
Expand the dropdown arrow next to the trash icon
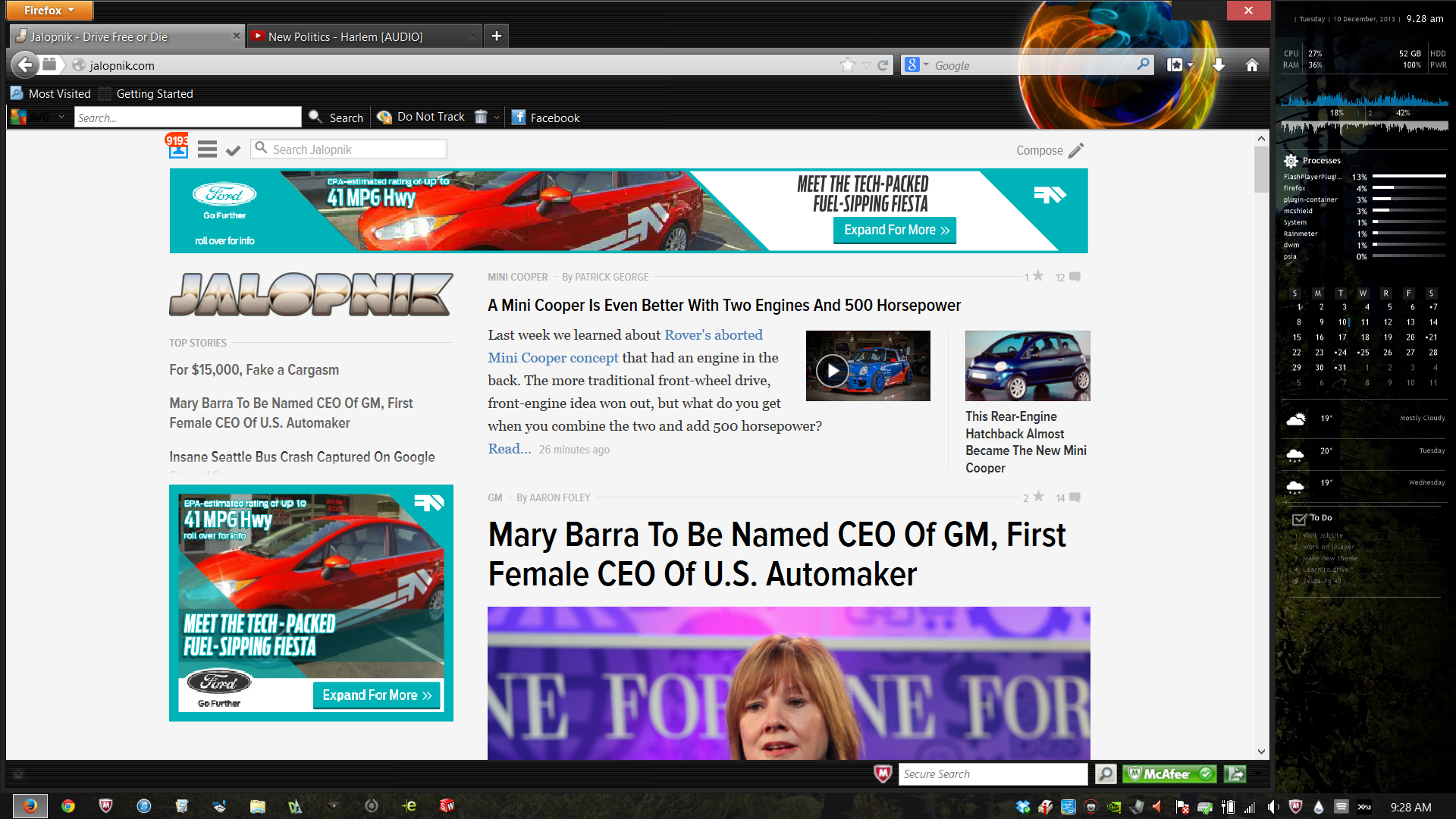[497, 118]
